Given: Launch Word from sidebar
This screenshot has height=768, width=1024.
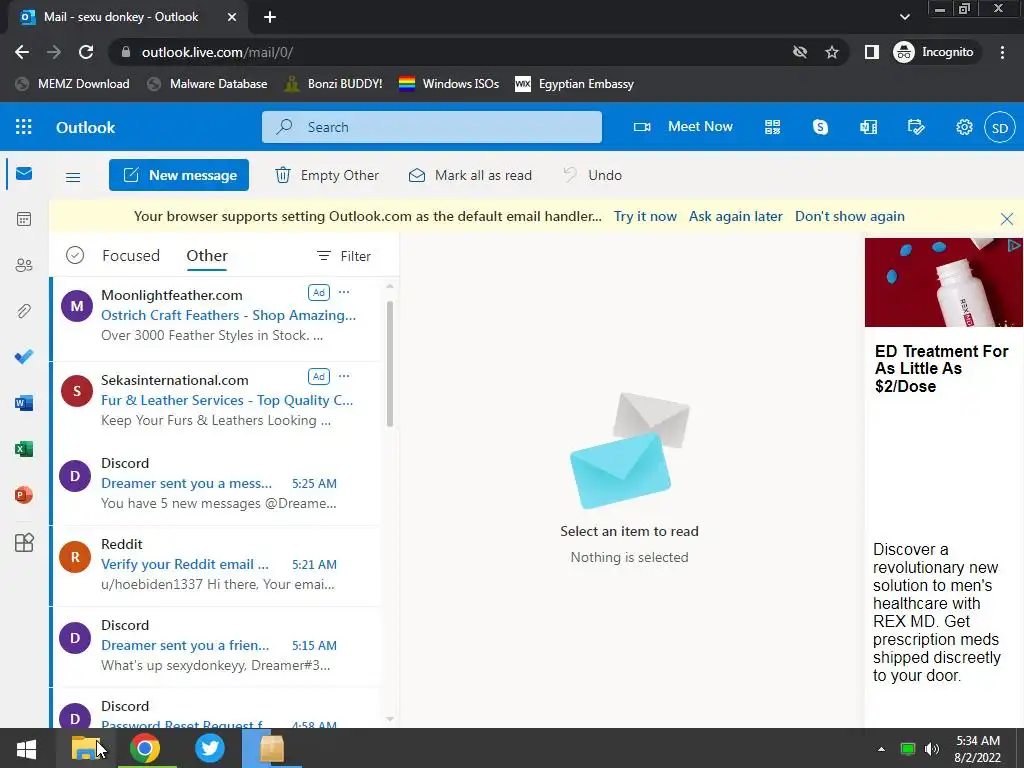Looking at the screenshot, I should [24, 403].
